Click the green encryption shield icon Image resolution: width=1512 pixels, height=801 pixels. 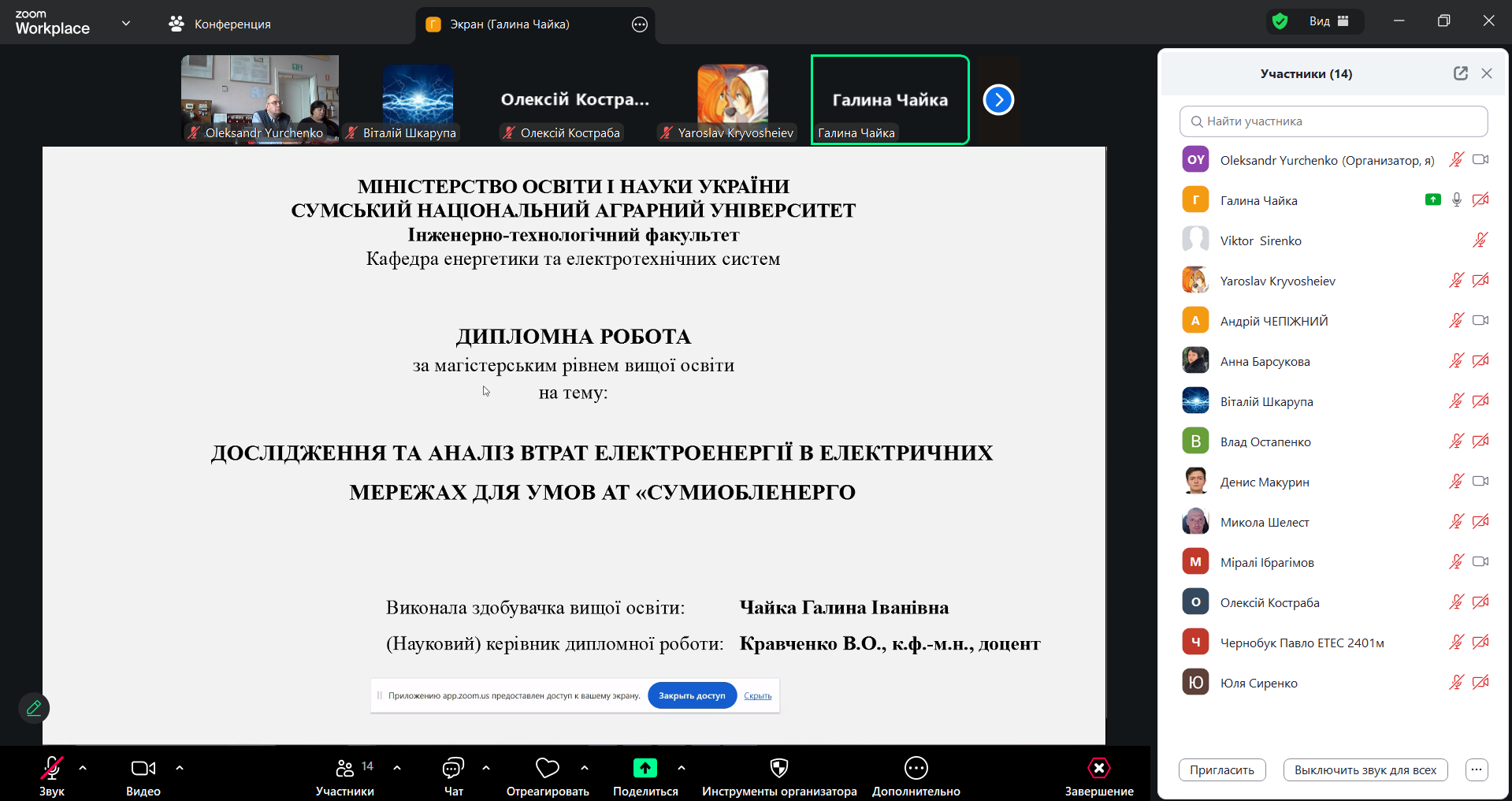pos(1280,21)
